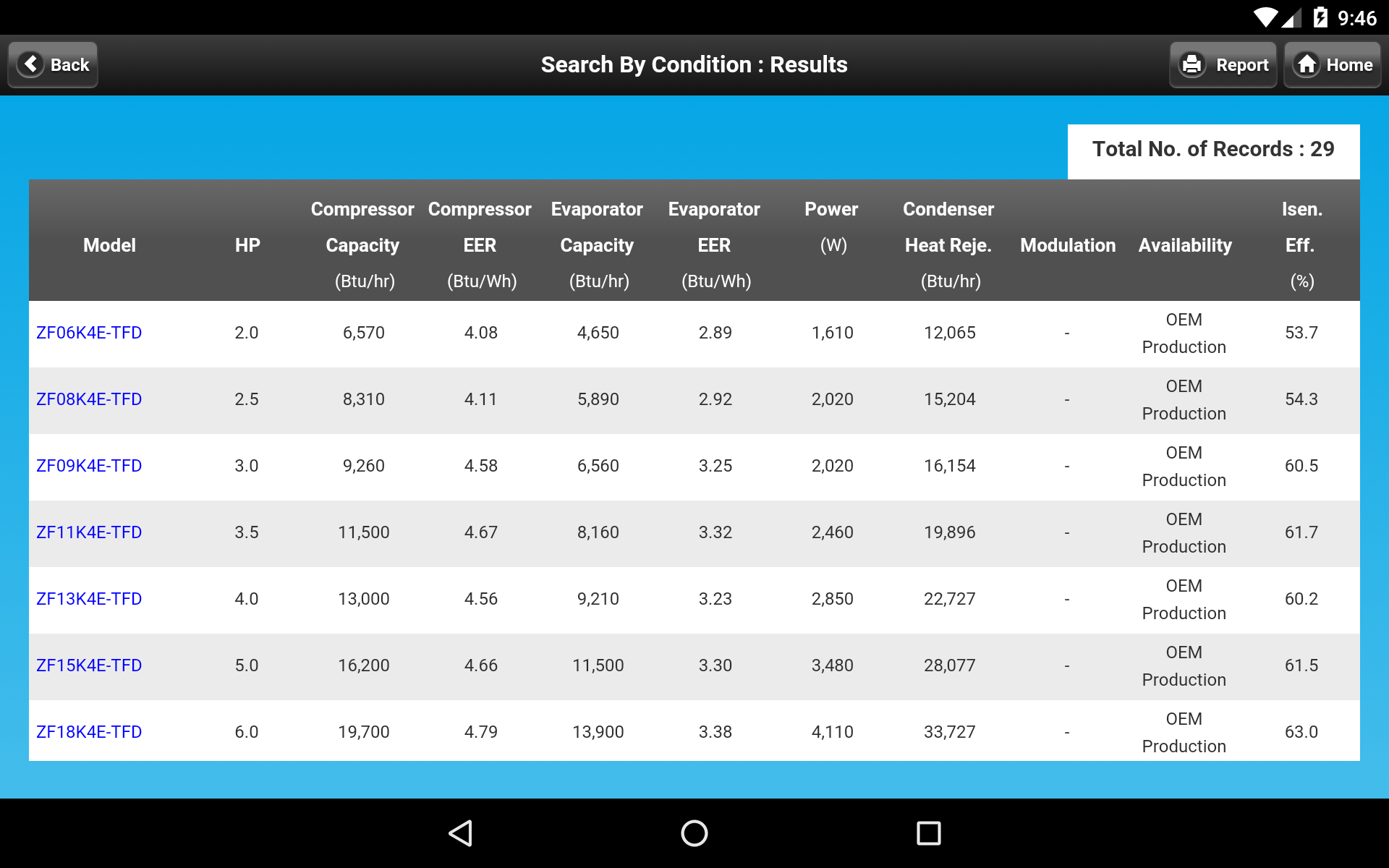
Task: Tap evaporator EER value 3.25
Action: [x=715, y=466]
